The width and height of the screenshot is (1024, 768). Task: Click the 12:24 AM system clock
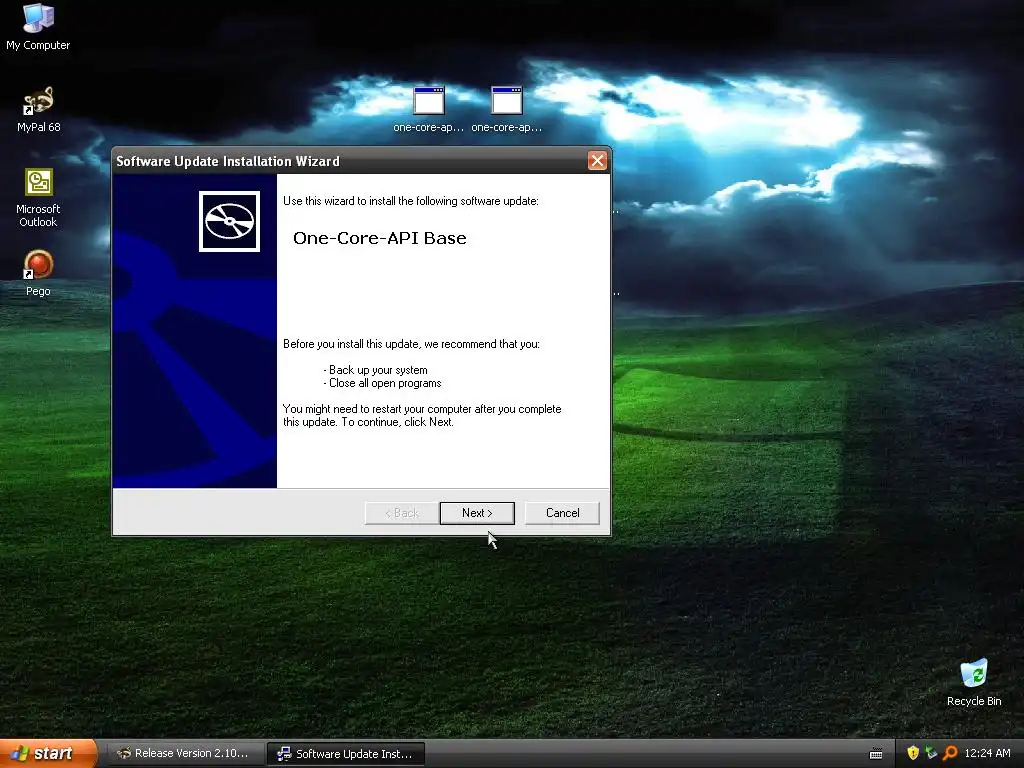coord(987,753)
